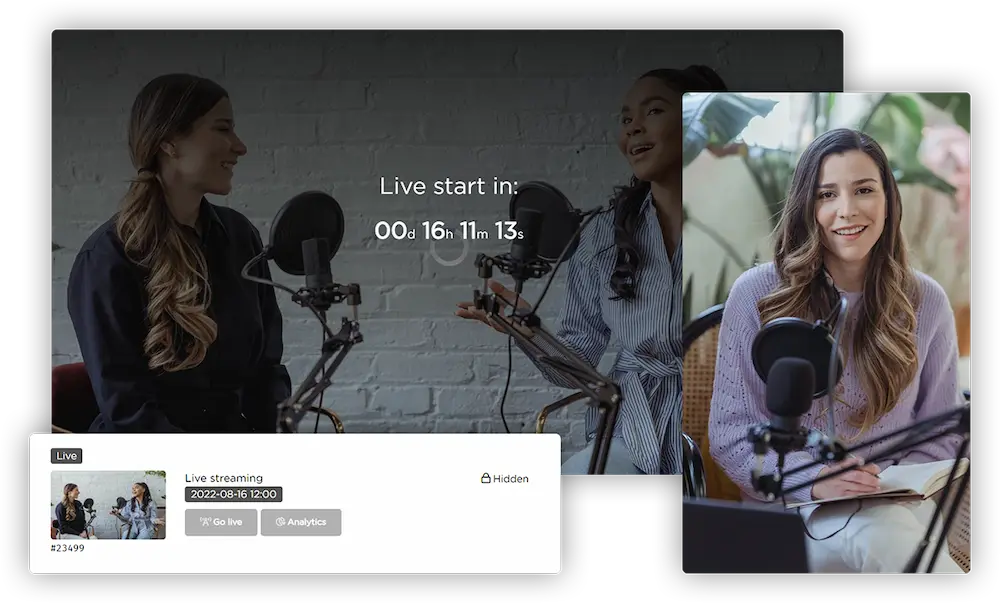Open the Go live streaming control

click(x=221, y=521)
